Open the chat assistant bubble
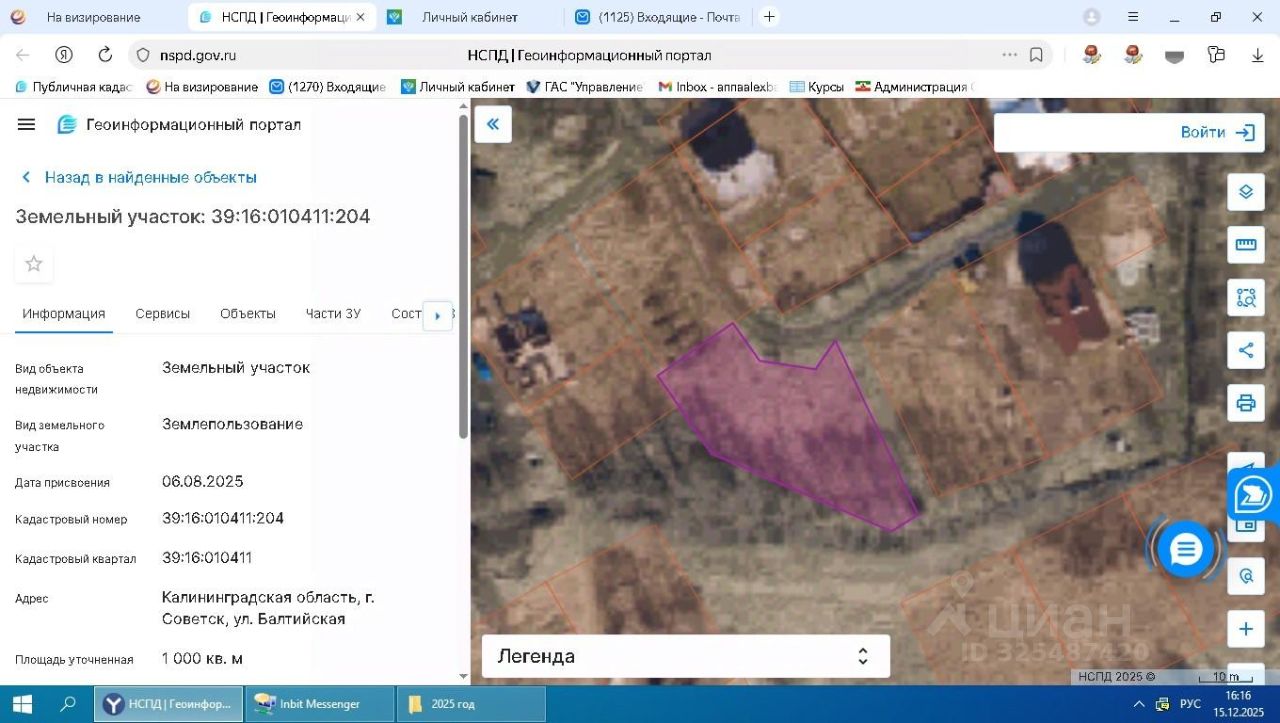The height and width of the screenshot is (723, 1280). click(1185, 549)
